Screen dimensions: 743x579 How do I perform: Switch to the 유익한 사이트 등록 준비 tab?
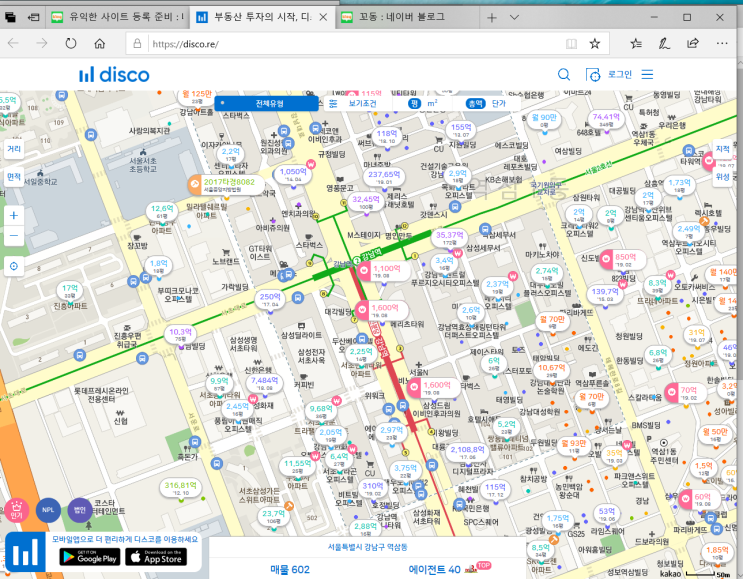tap(118, 17)
